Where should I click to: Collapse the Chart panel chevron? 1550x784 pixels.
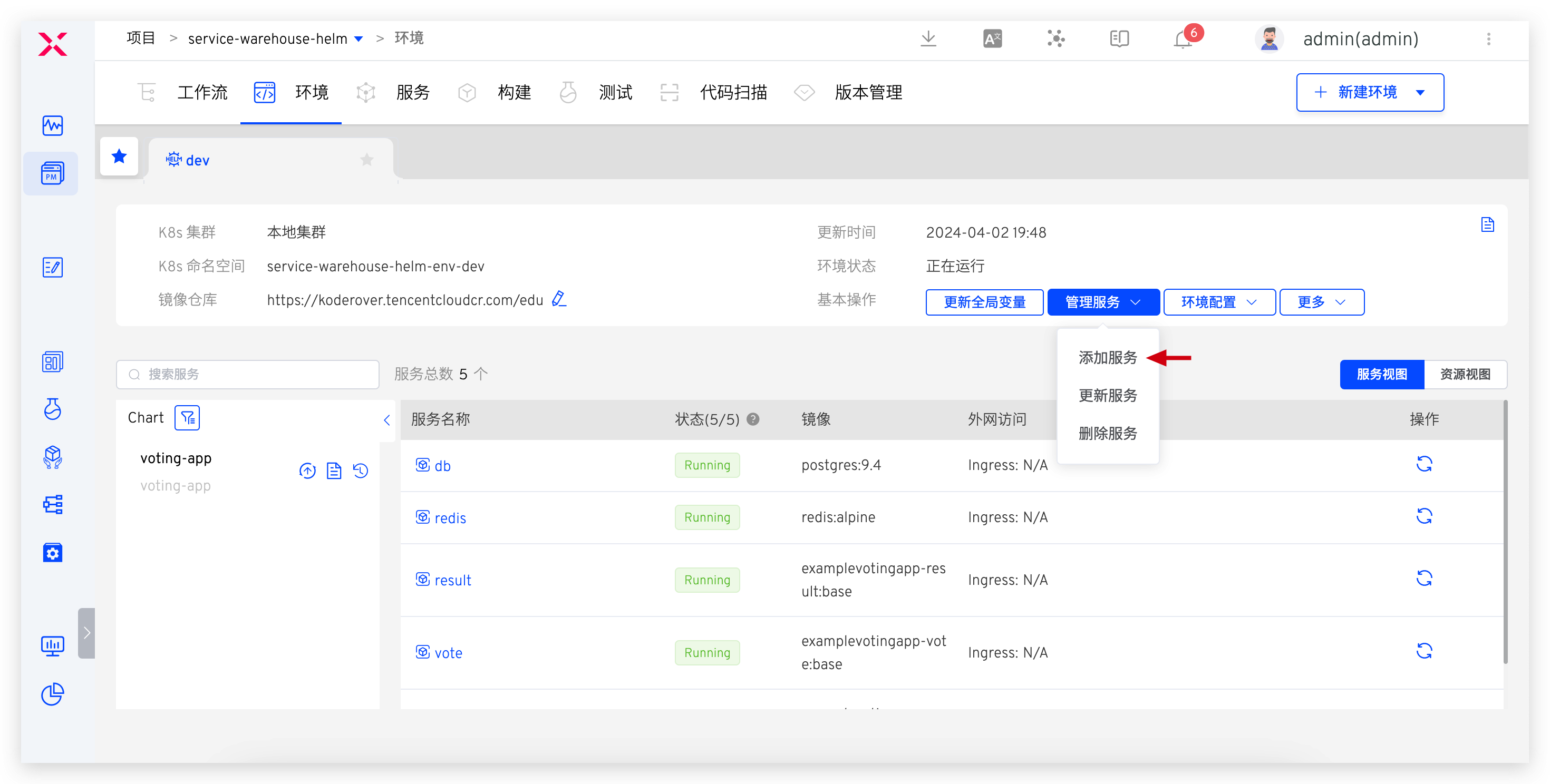click(x=387, y=420)
